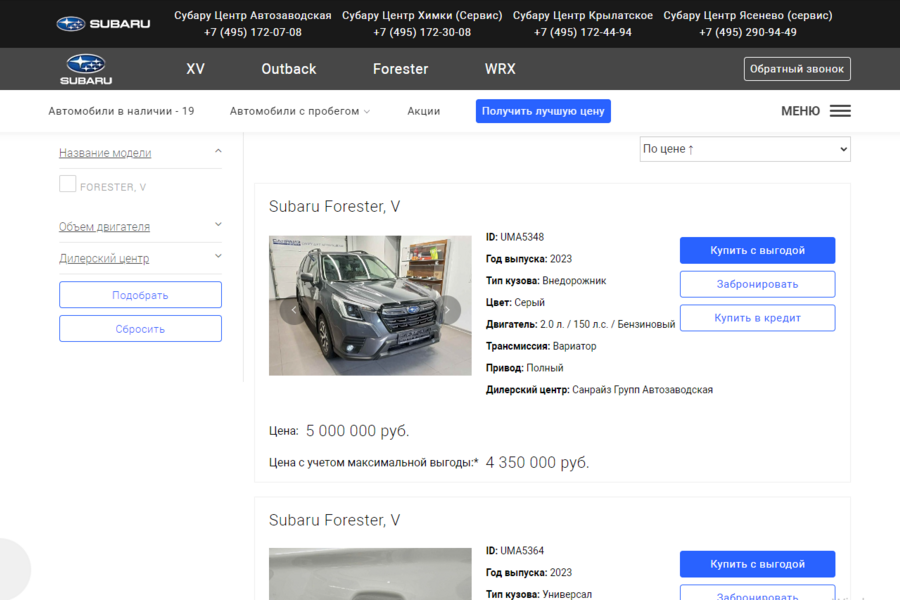
Task: Open the first Subaru Forester, V listing title
Action: pyautogui.click(x=335, y=206)
